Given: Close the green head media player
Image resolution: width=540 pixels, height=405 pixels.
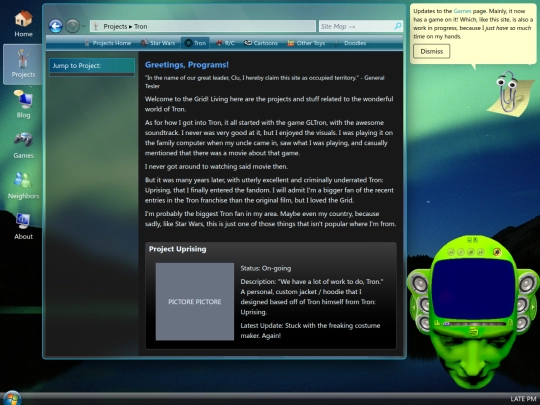Looking at the screenshot, I should coord(475,240).
